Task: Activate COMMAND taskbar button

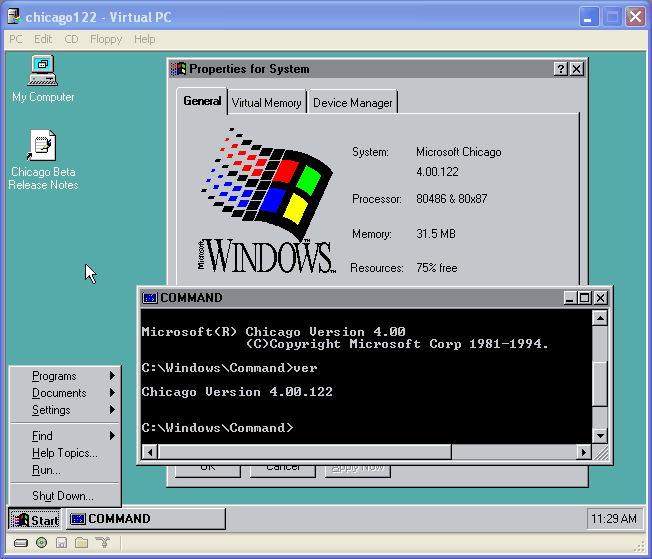Action: (146, 519)
